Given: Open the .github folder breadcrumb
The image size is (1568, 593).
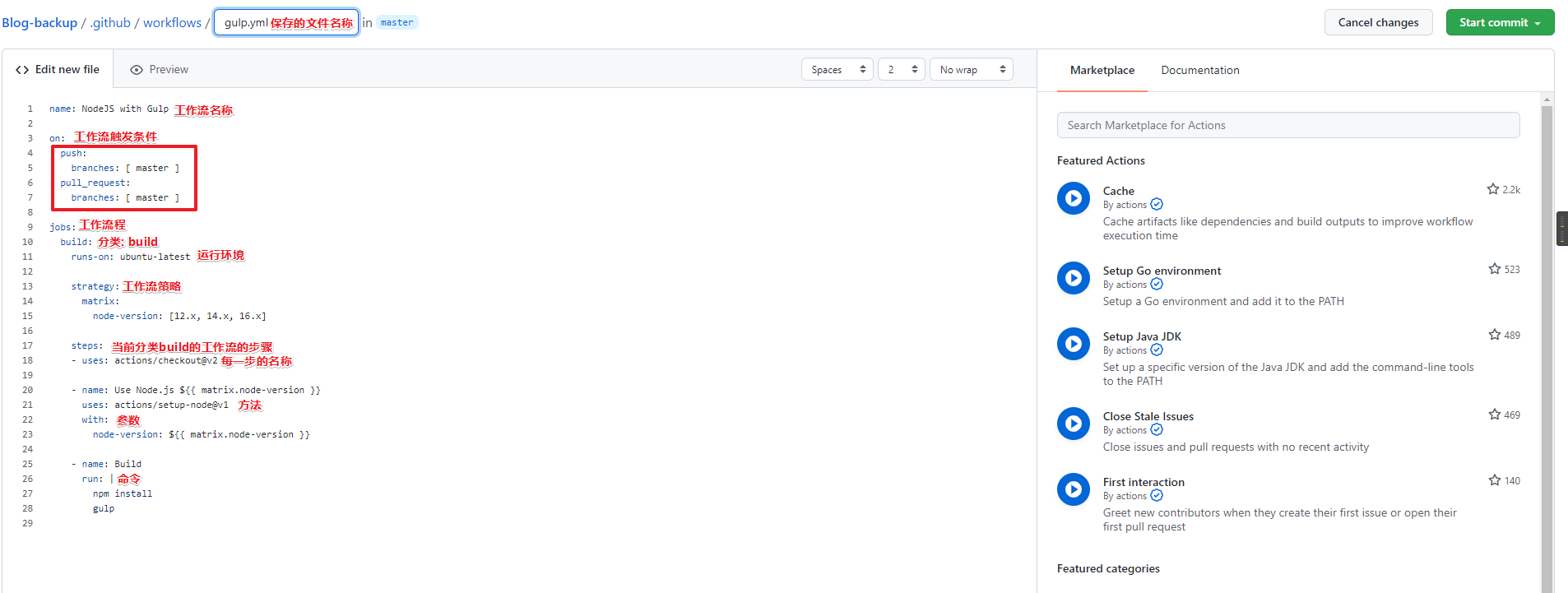Looking at the screenshot, I should pos(110,23).
